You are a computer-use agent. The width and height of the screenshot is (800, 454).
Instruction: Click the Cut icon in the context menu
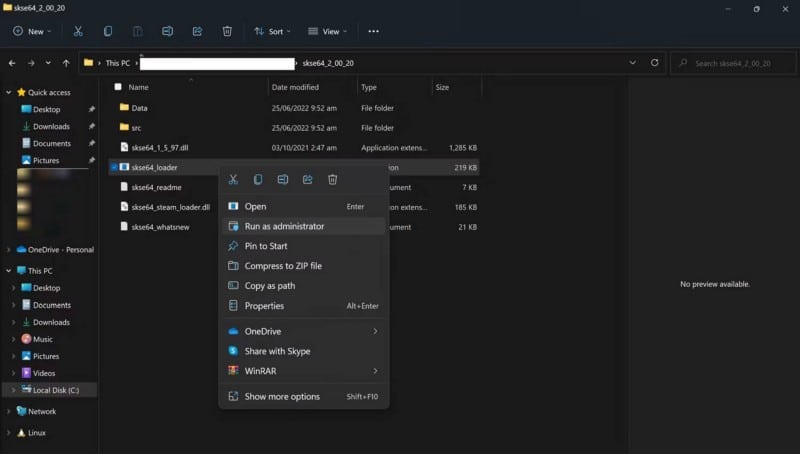coord(233,179)
